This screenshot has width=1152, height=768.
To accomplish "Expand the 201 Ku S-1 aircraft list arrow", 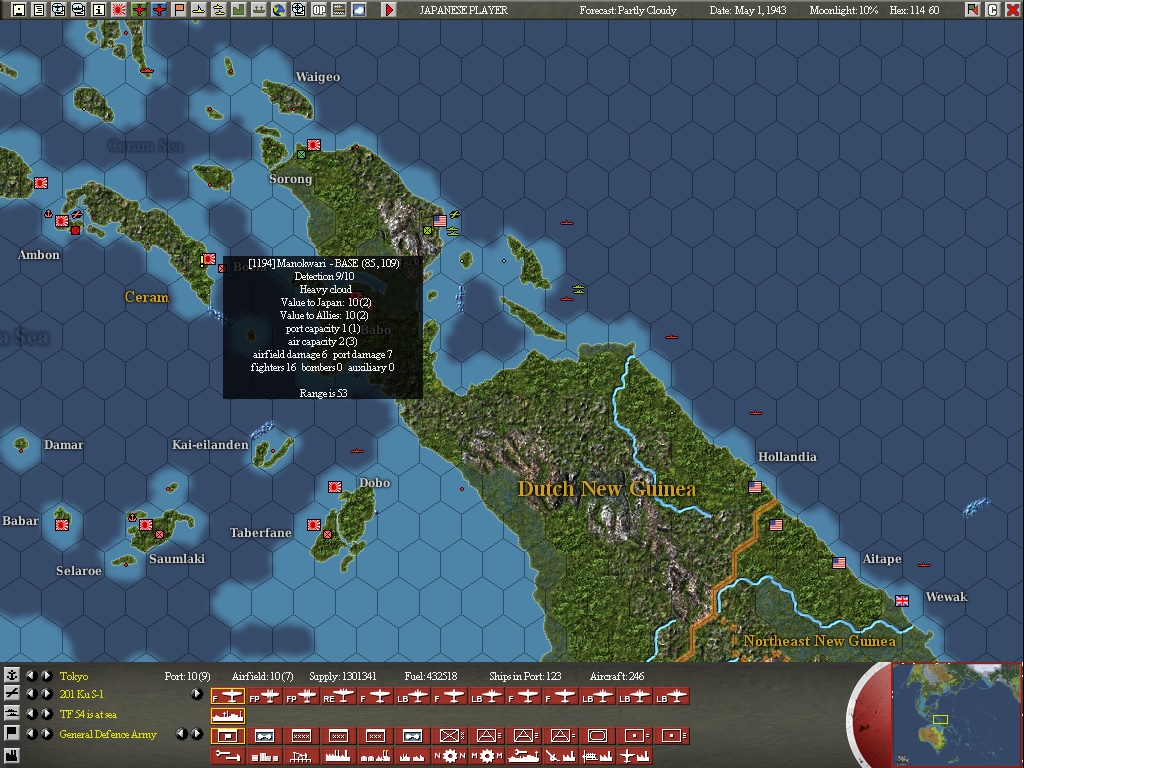I will pyautogui.click(x=196, y=693).
